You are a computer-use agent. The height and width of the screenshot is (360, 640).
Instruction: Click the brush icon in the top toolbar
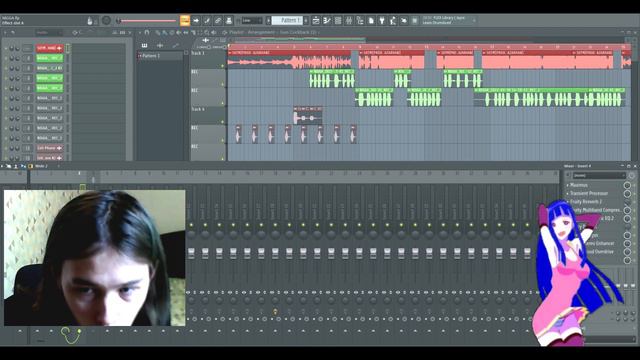click(207, 20)
